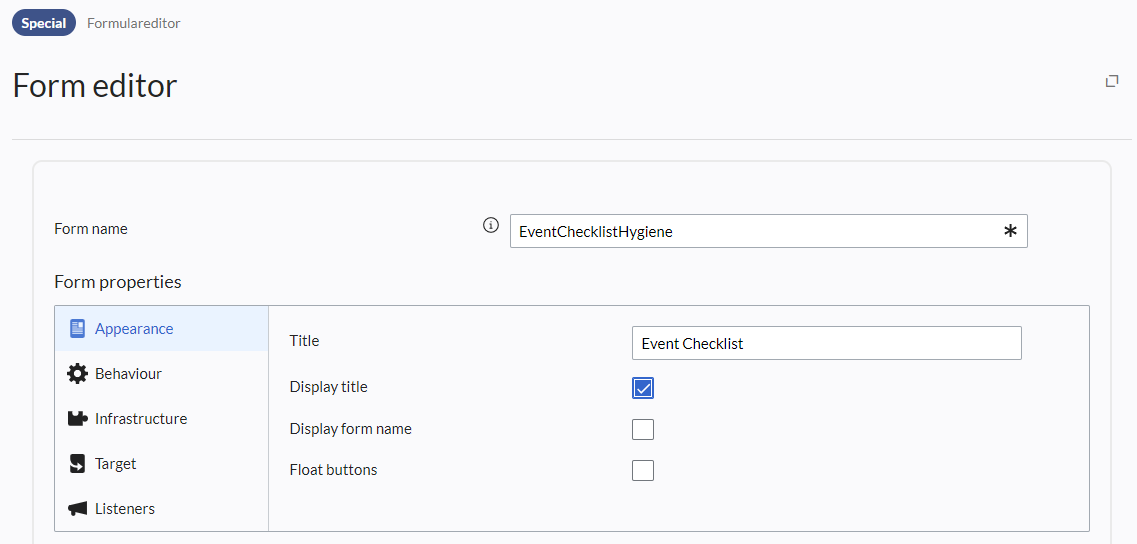Click the required asterisk in Form name field
Screen dimensions: 1137x544
click(x=1010, y=232)
